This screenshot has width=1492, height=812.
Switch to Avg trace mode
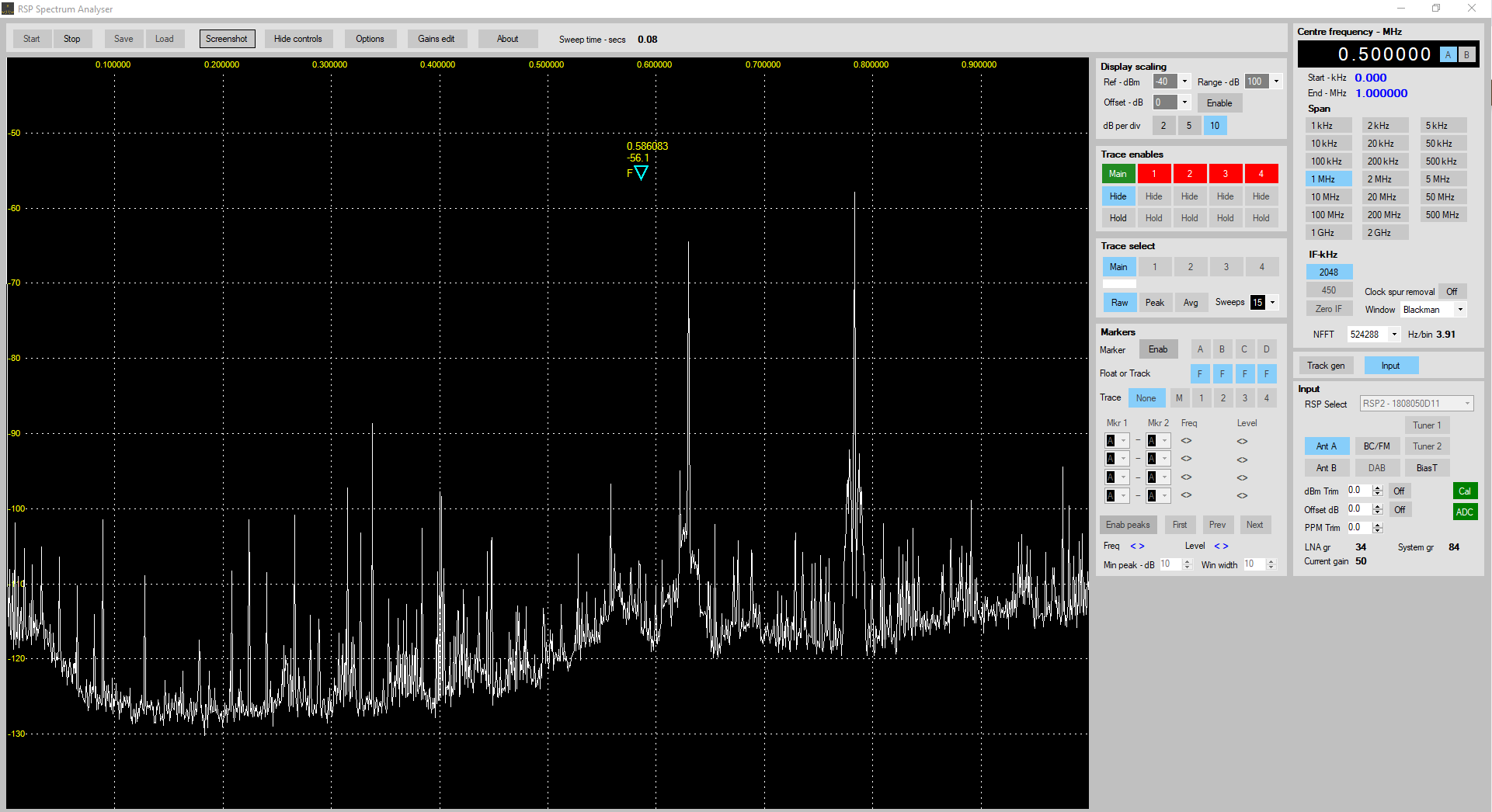[1191, 303]
